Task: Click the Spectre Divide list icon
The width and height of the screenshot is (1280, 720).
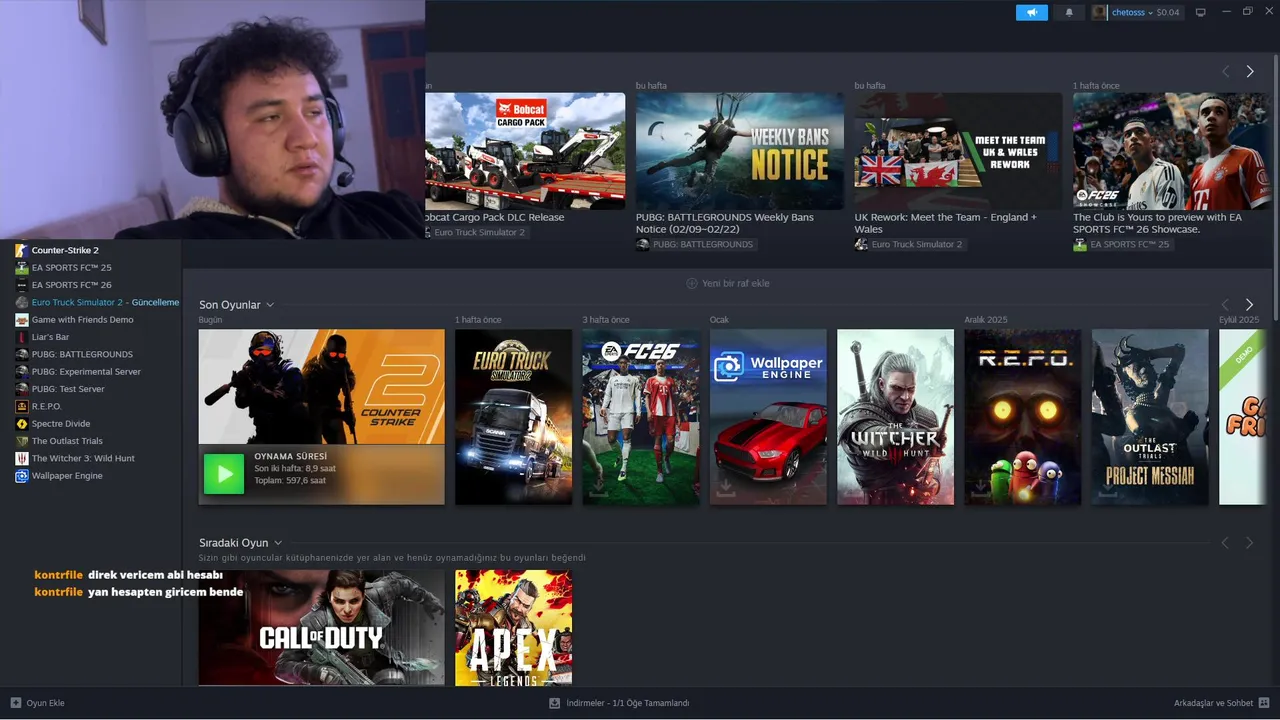Action: [22, 424]
